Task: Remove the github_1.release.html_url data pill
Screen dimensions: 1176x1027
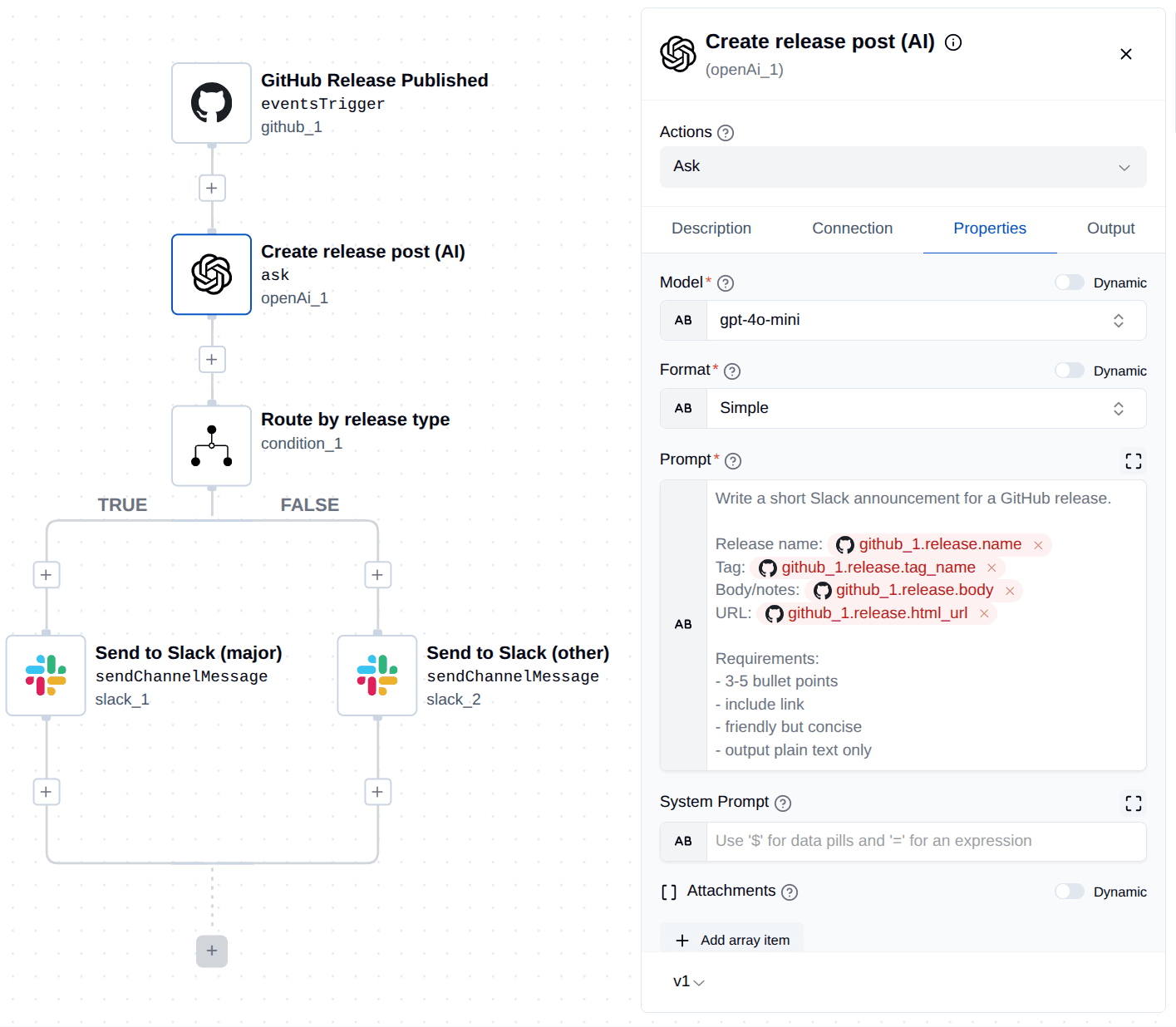Action: (x=984, y=613)
